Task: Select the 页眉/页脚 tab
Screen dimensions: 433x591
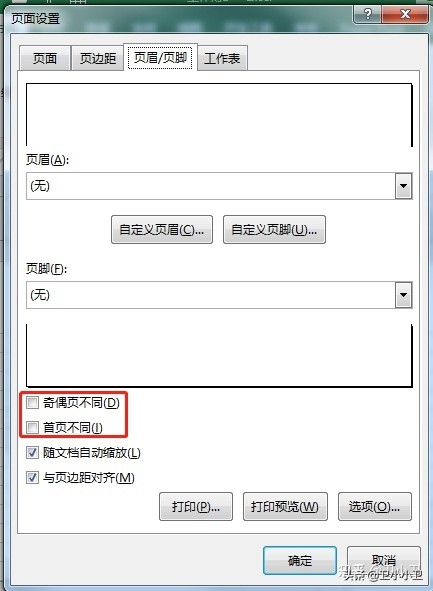Action: point(160,57)
